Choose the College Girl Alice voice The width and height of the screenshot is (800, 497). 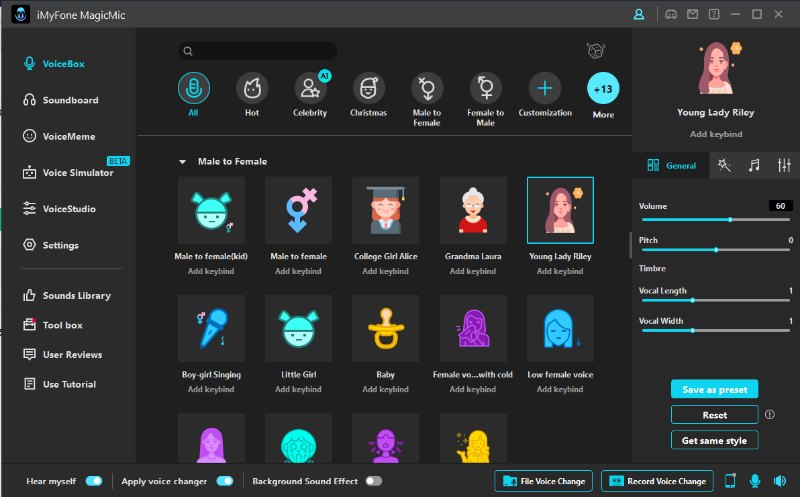[386, 210]
